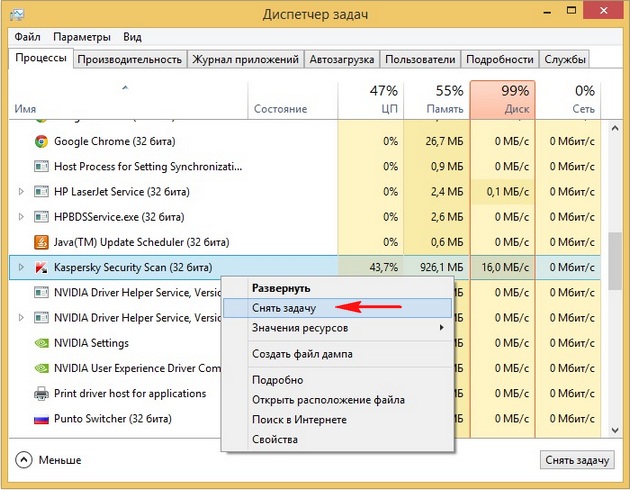Click the Print driver host printer icon
Screen dimensions: 630x490
(41, 394)
